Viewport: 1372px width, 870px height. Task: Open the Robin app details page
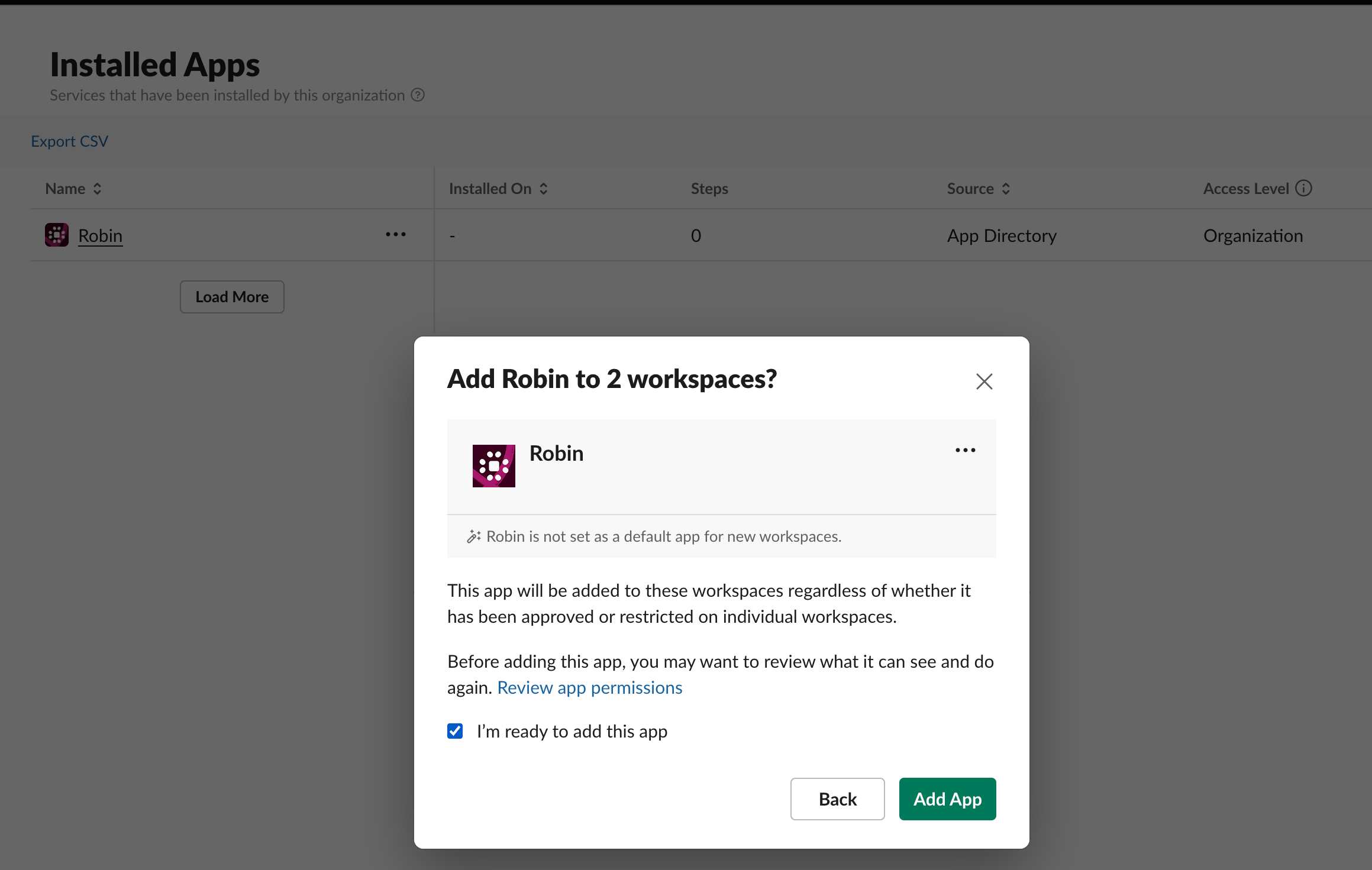pos(100,235)
